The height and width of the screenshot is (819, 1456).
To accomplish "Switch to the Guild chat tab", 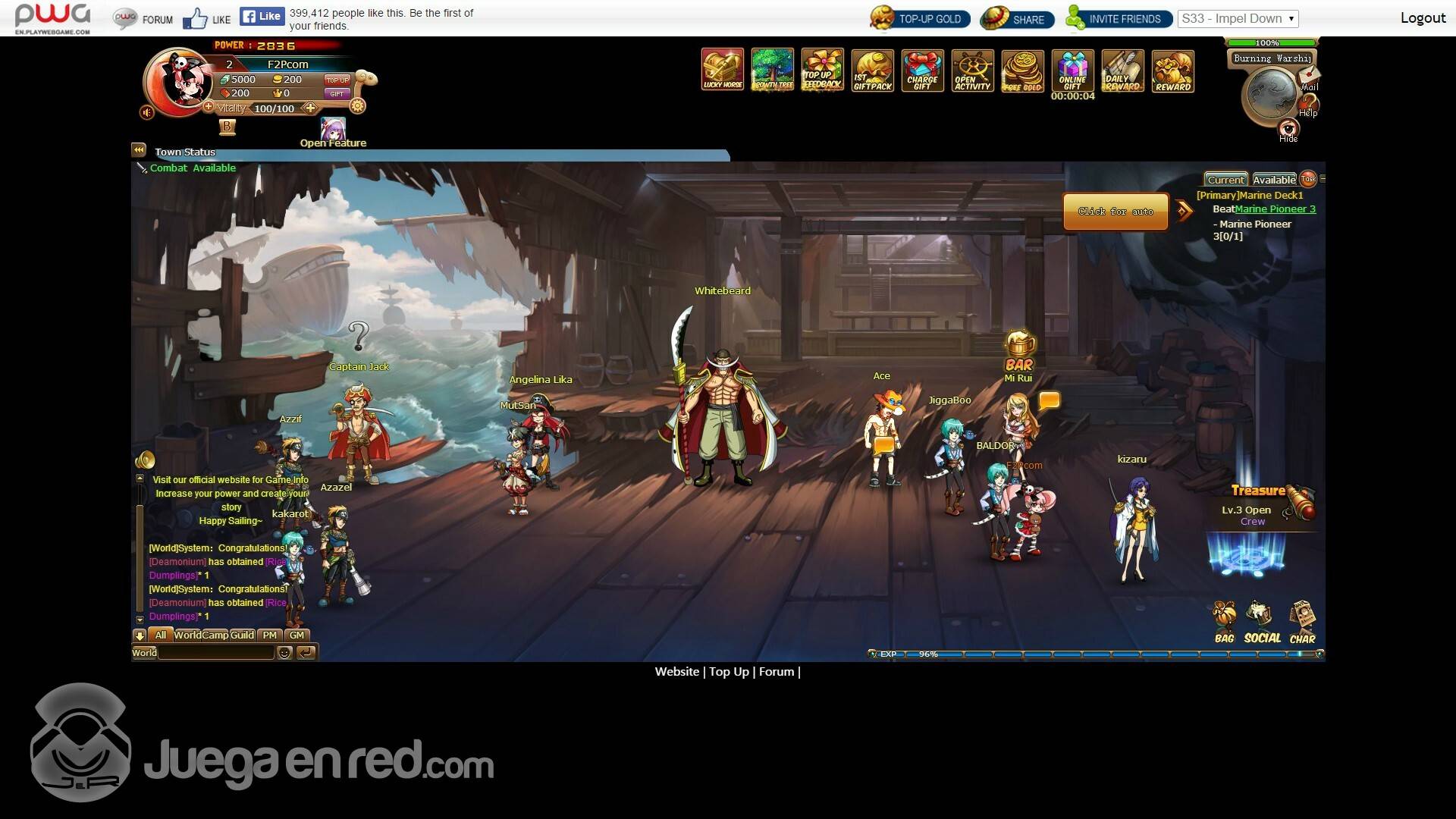I will coord(242,635).
